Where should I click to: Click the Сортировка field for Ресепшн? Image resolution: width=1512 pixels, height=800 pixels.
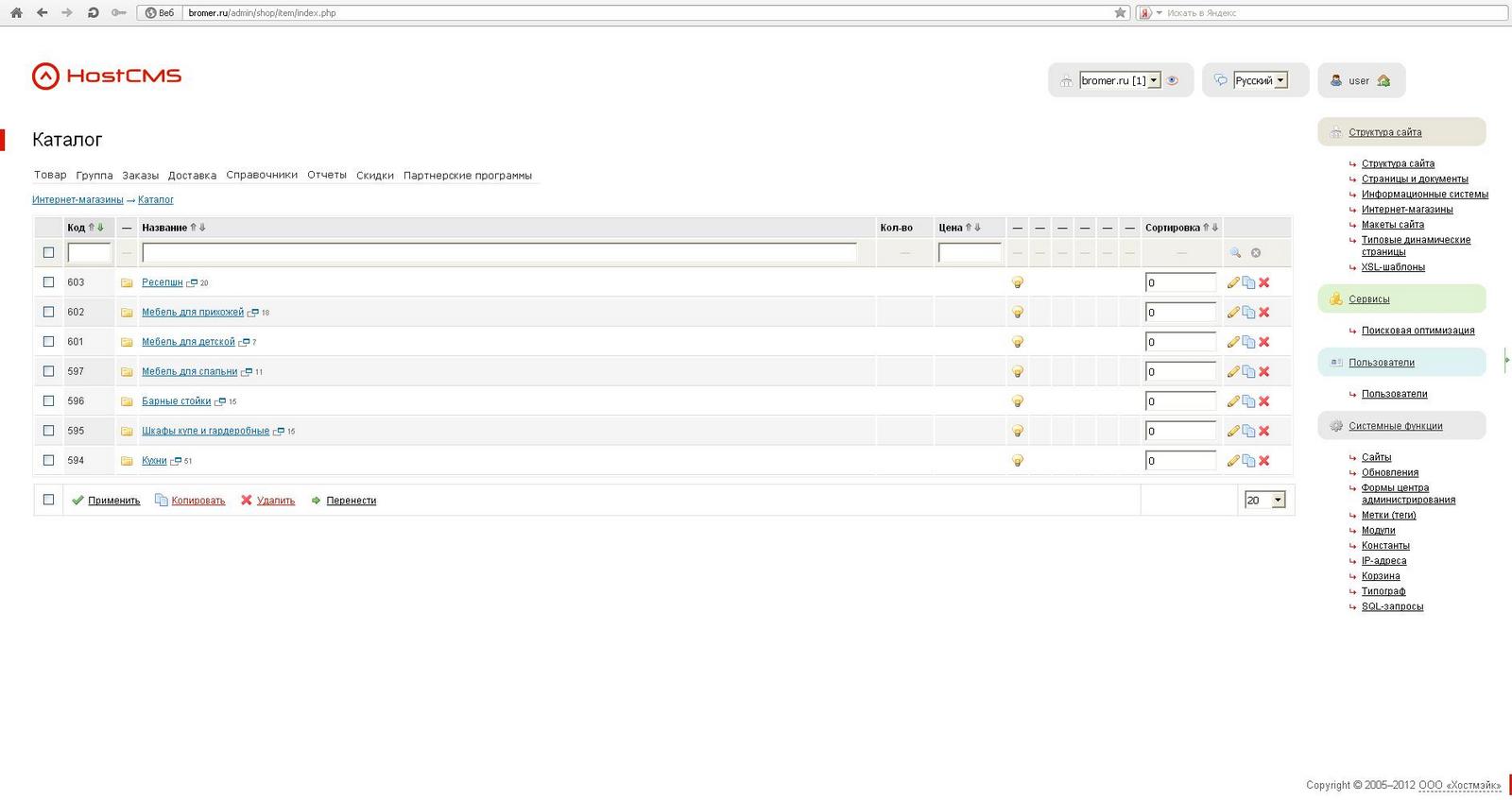(x=1180, y=282)
